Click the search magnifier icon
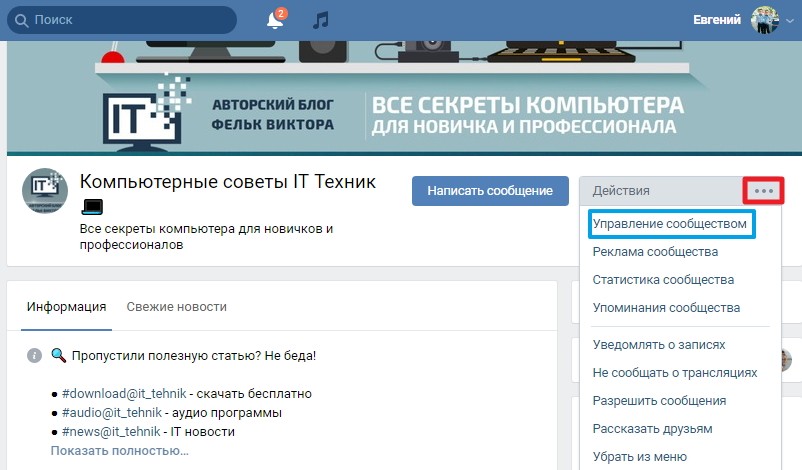 point(21,20)
